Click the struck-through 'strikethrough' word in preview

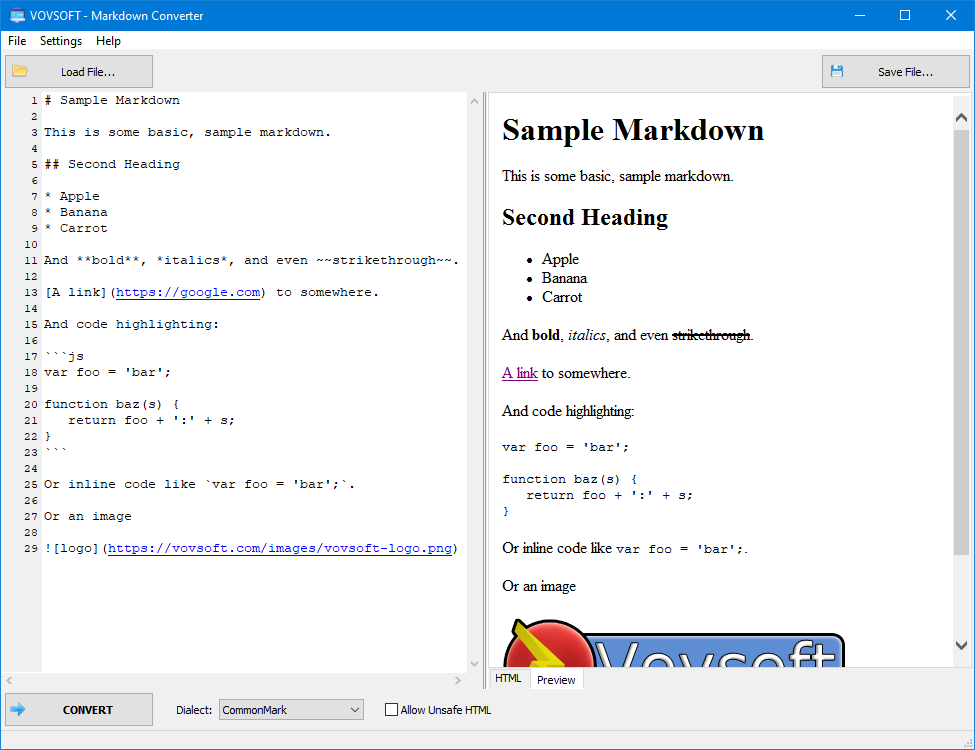711,335
